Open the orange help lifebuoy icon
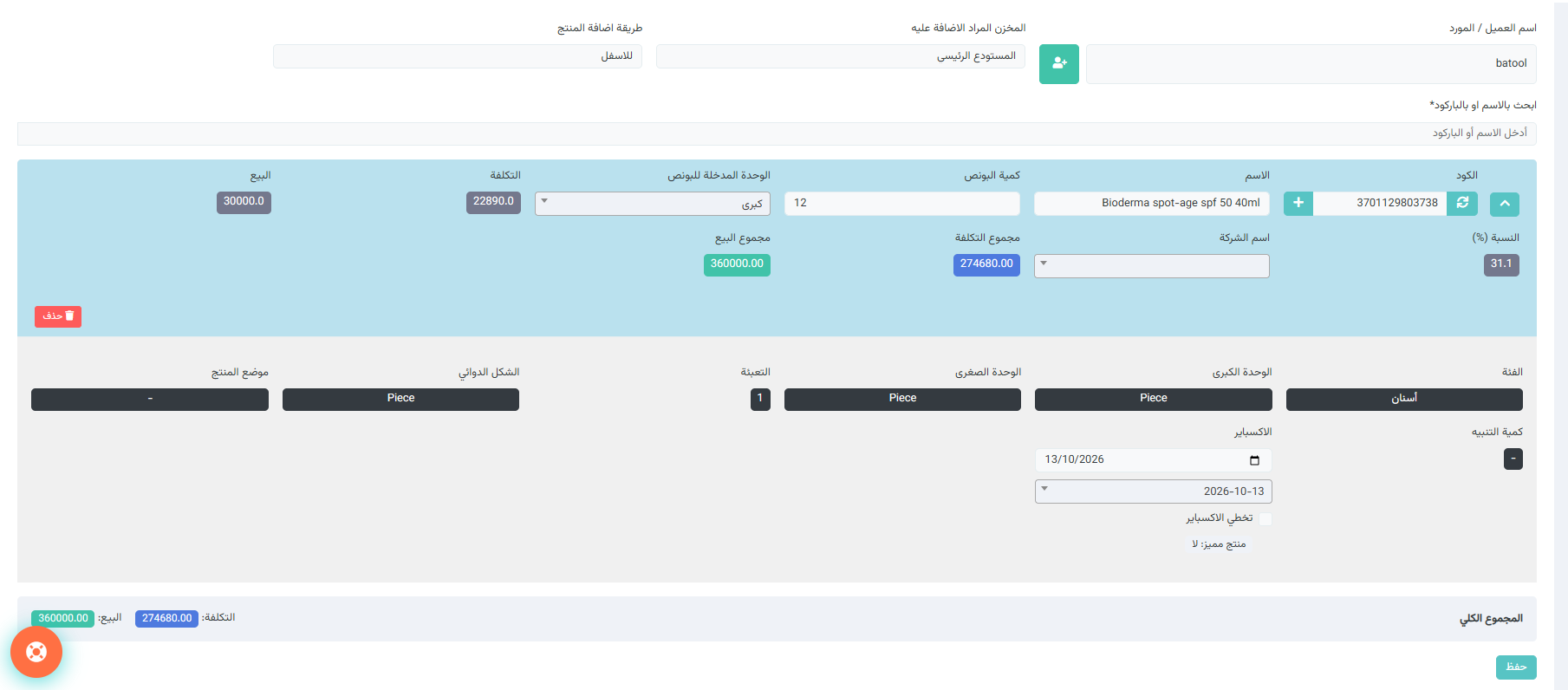The height and width of the screenshot is (690, 1568). click(36, 652)
